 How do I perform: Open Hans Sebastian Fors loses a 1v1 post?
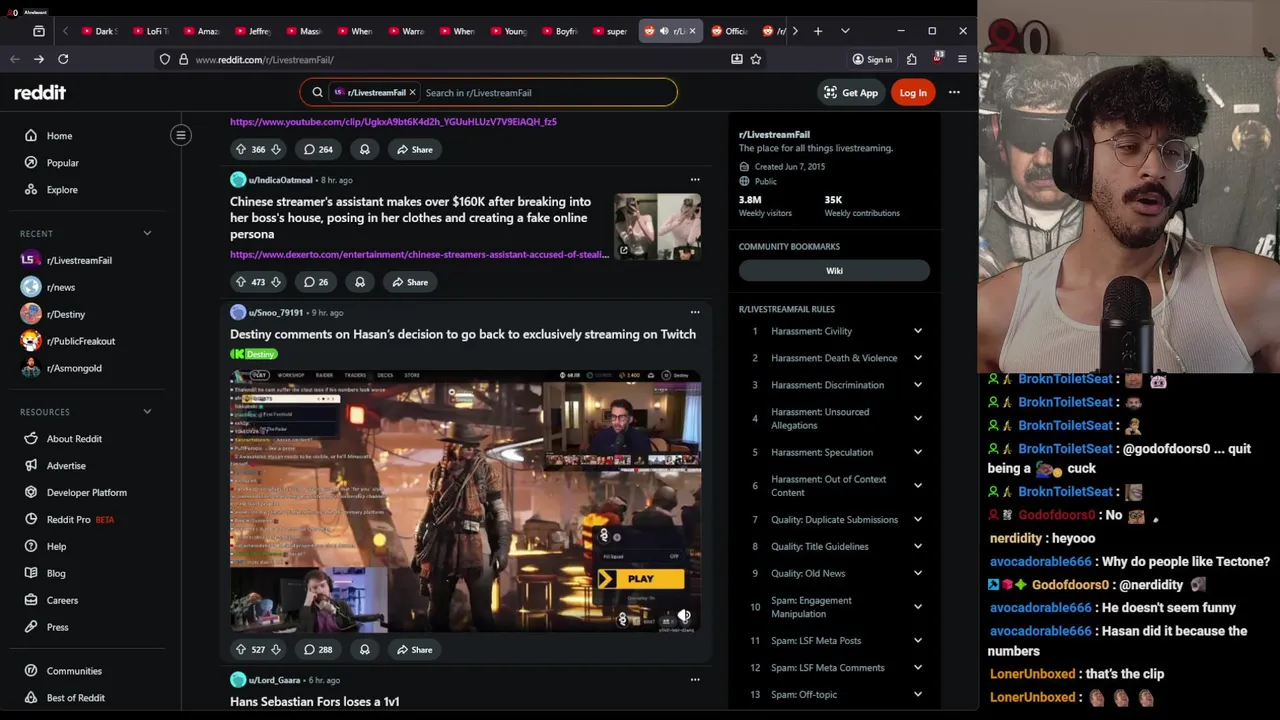[314, 701]
